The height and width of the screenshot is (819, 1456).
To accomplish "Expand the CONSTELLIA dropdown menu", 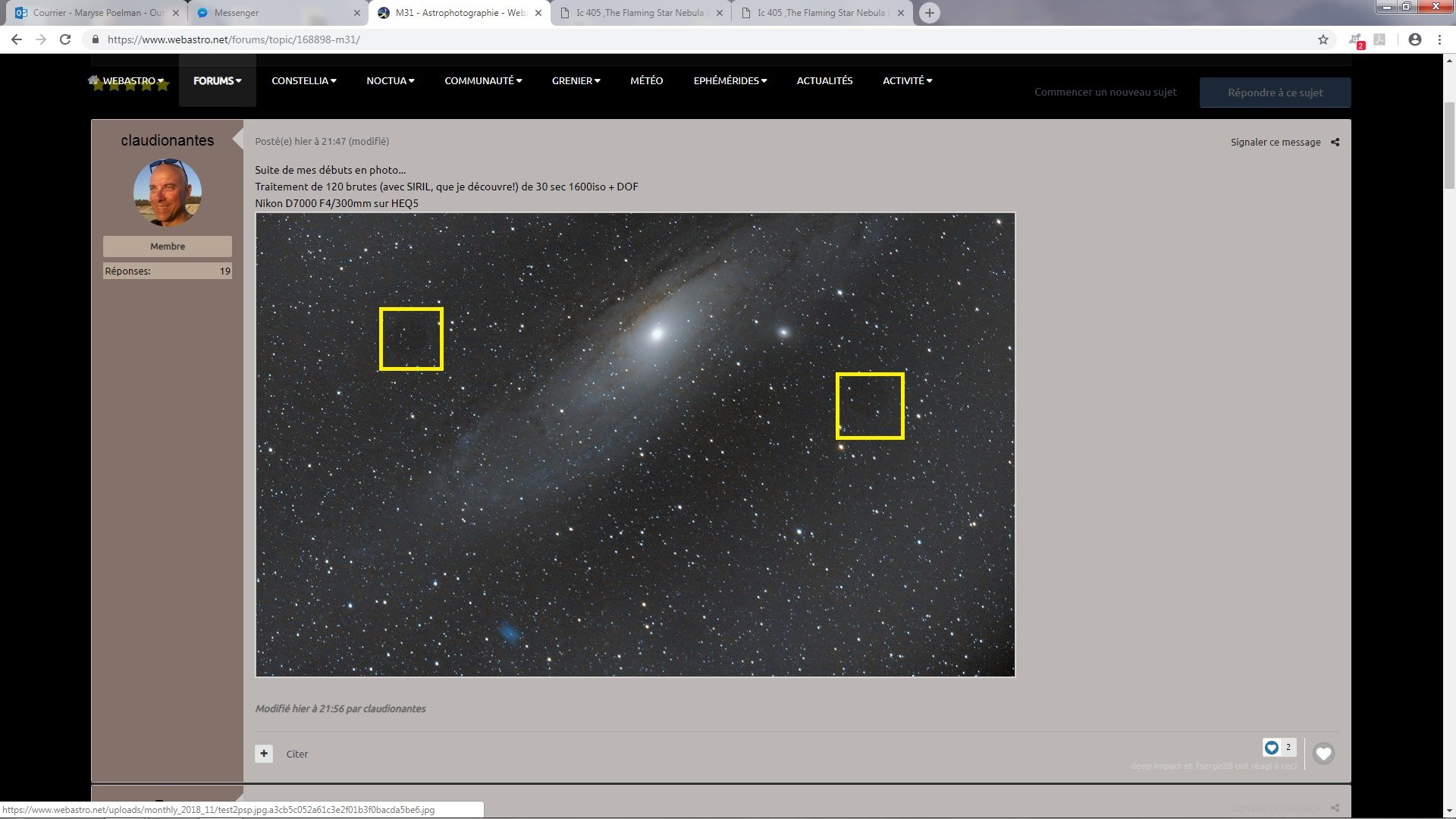I will 303,80.
